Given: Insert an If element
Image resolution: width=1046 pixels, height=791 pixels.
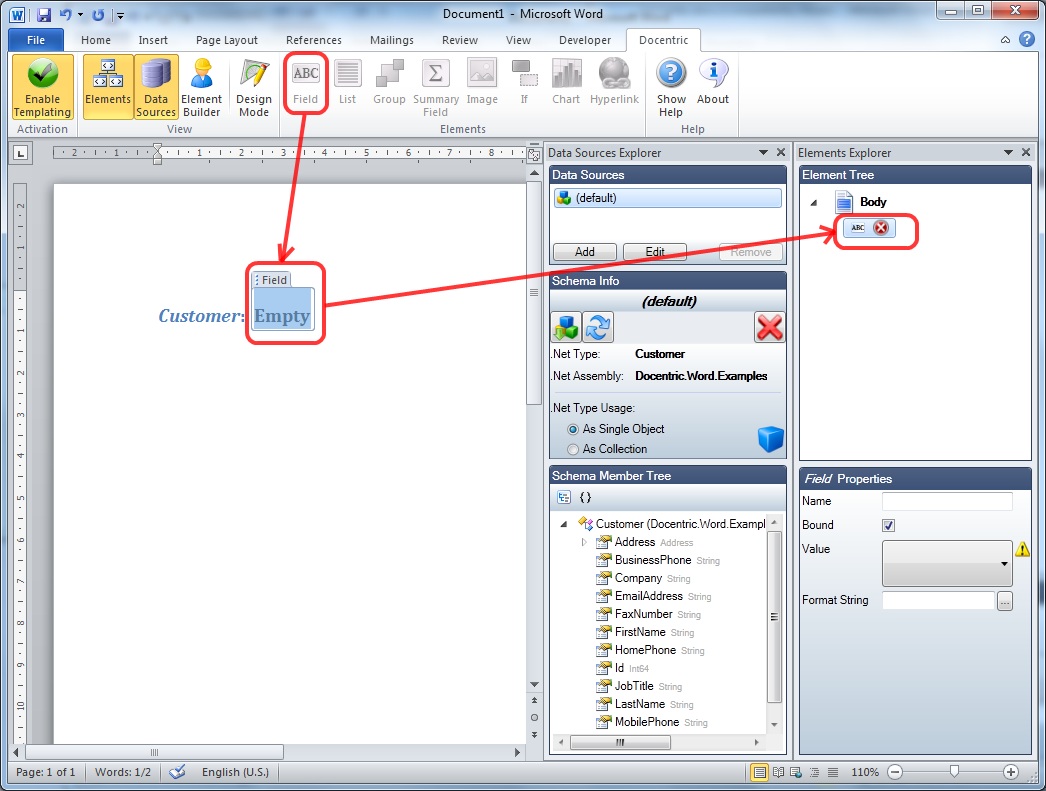Looking at the screenshot, I should 524,83.
